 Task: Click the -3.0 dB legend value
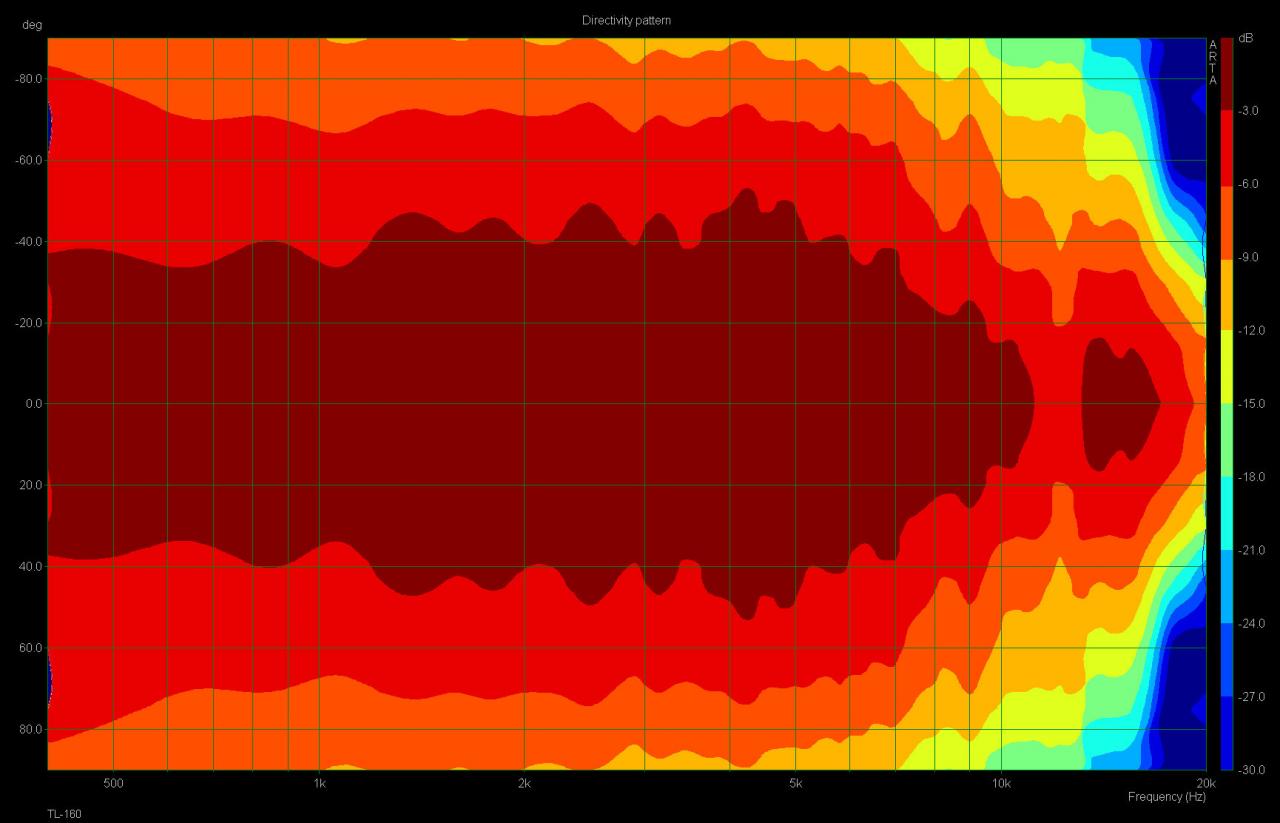pos(1252,111)
